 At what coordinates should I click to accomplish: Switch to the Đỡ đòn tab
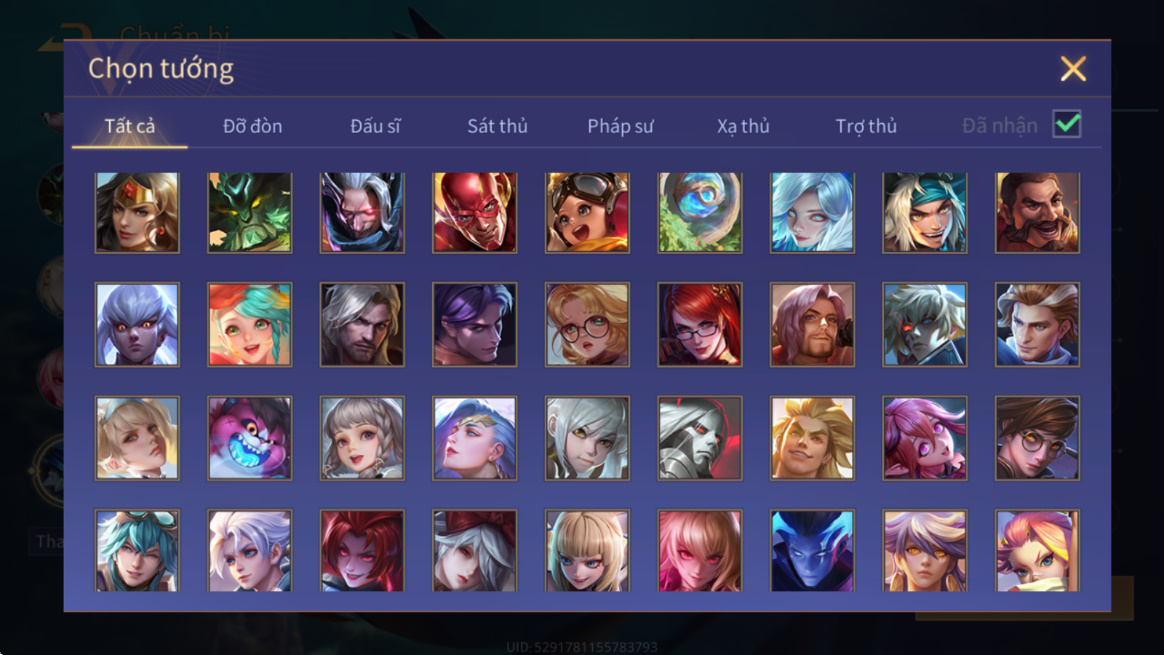[x=252, y=126]
